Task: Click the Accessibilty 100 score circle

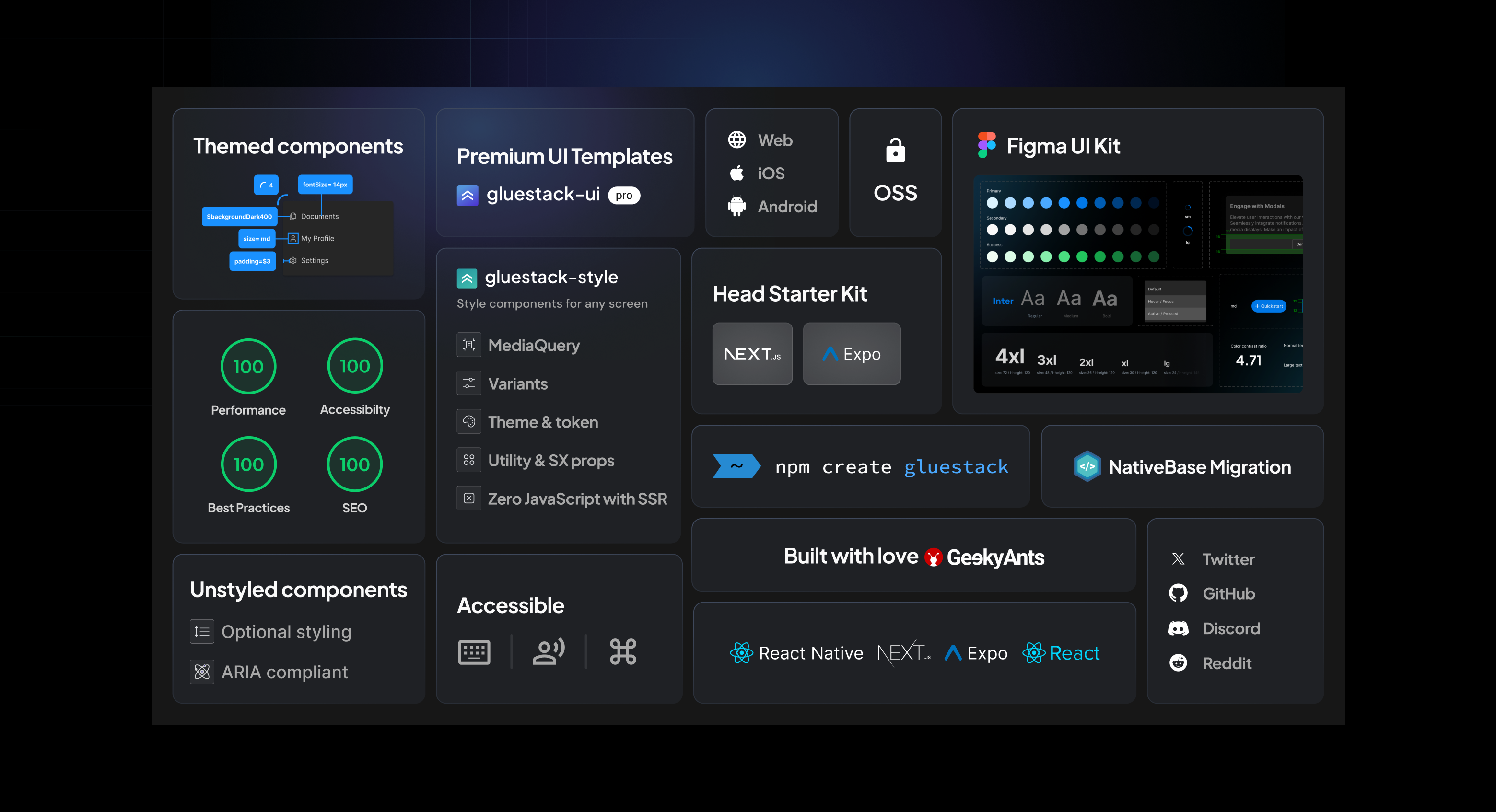Action: point(355,366)
